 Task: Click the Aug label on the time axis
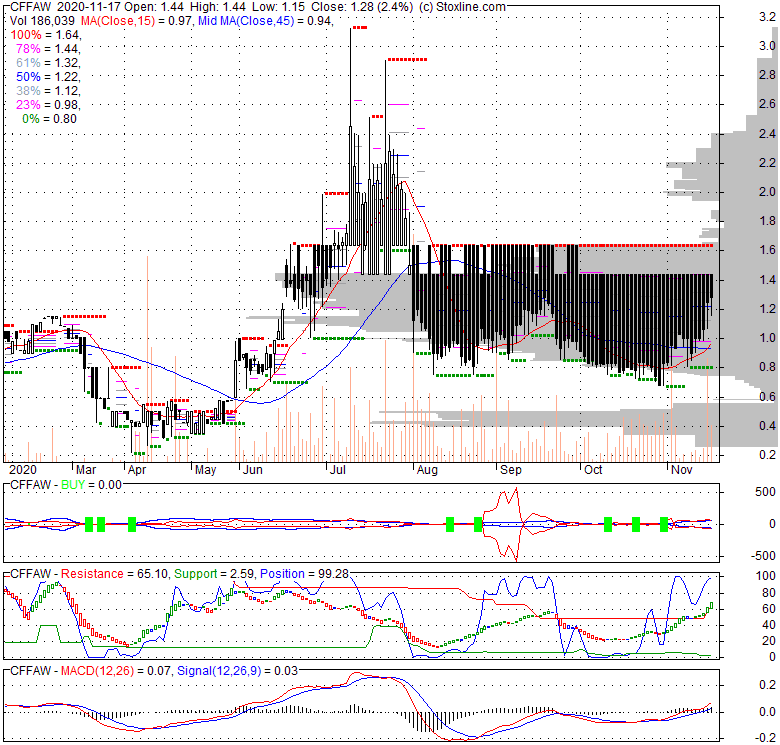[x=427, y=470]
